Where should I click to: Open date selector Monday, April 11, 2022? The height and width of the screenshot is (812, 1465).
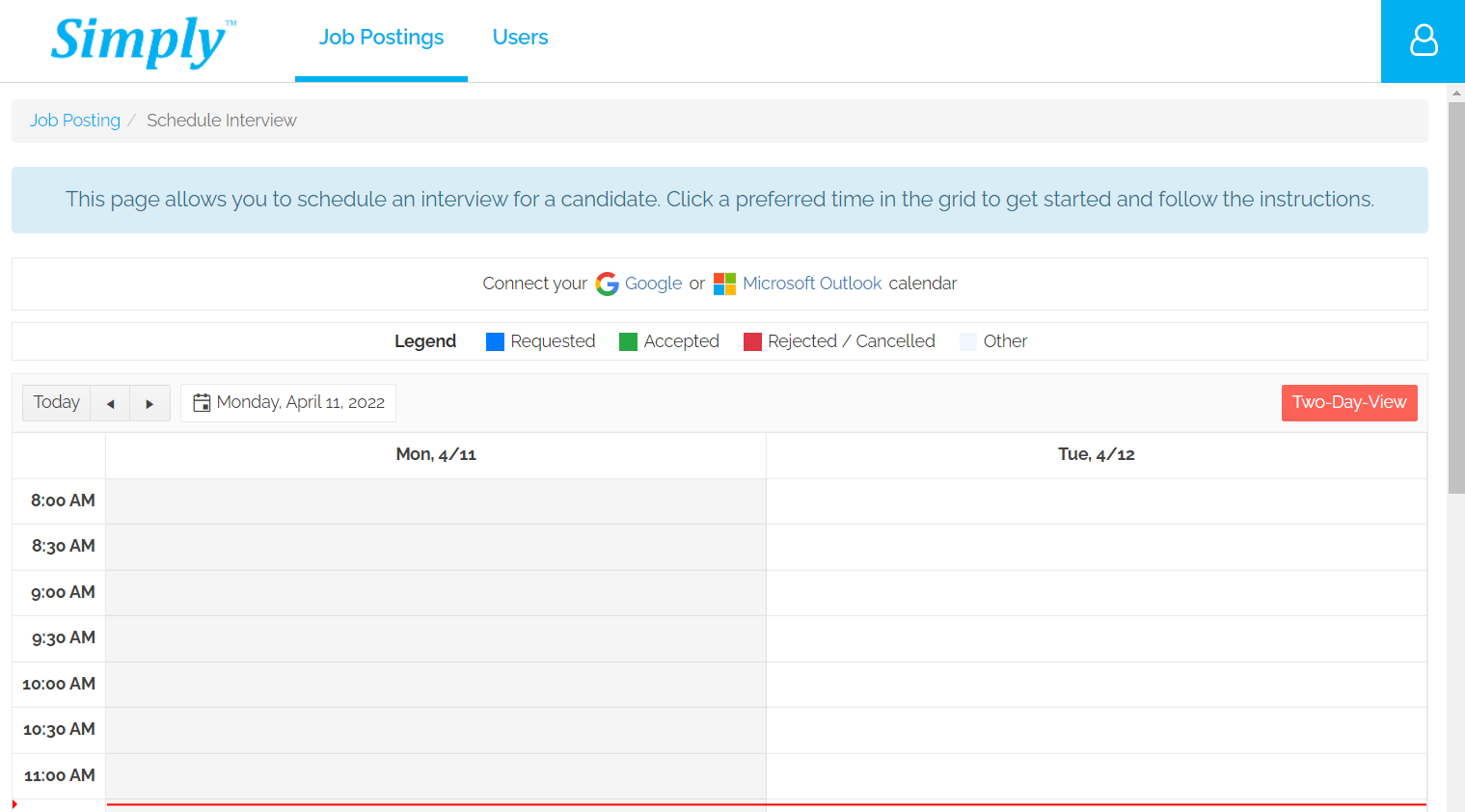tap(288, 402)
